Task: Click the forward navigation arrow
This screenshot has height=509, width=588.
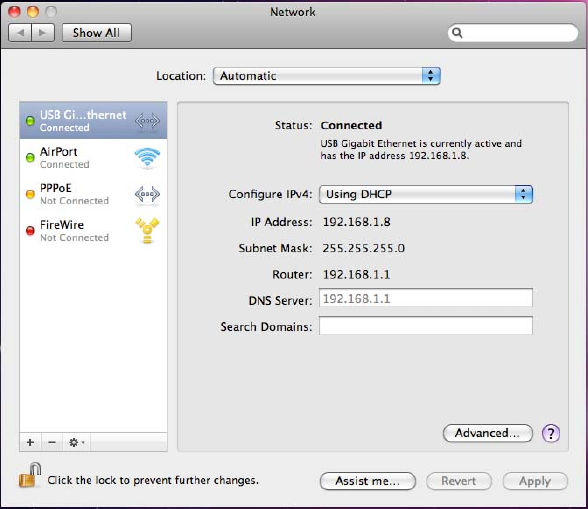Action: click(43, 33)
